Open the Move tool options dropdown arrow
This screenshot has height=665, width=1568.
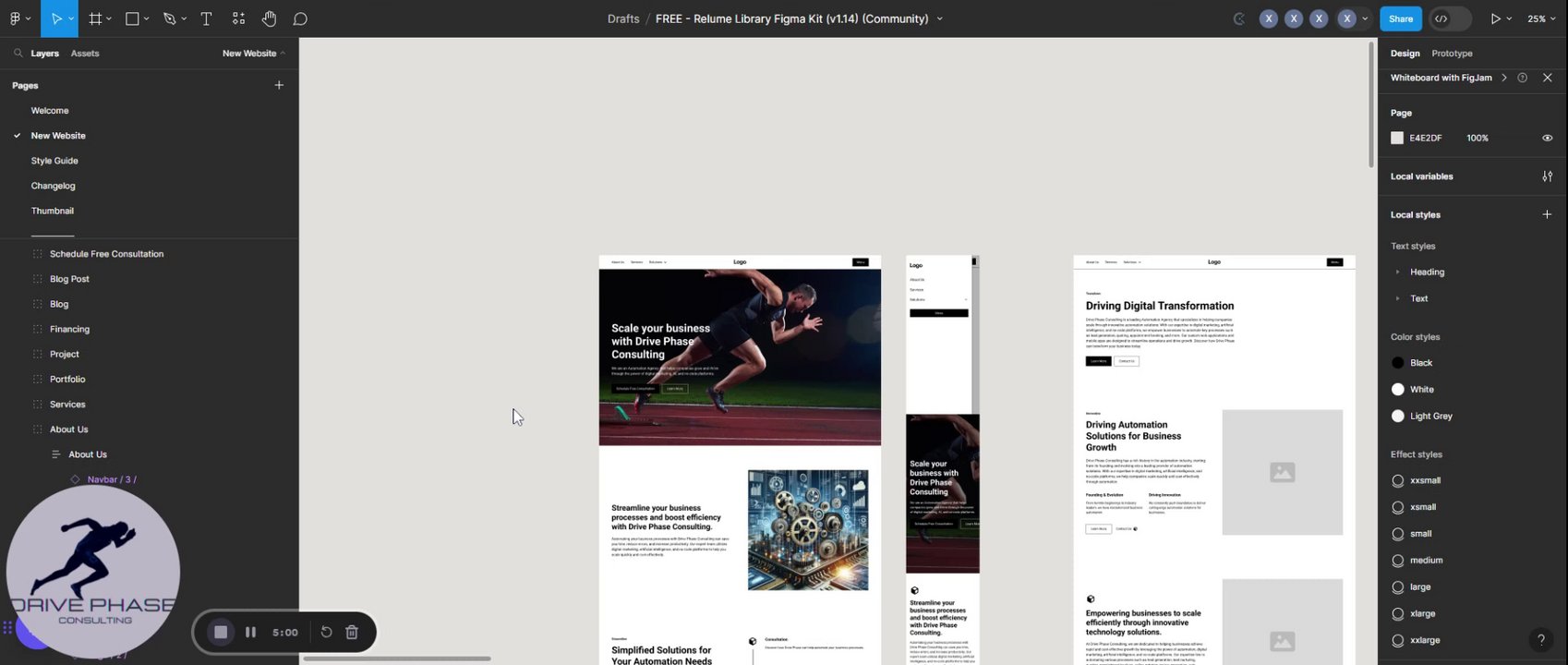(71, 18)
